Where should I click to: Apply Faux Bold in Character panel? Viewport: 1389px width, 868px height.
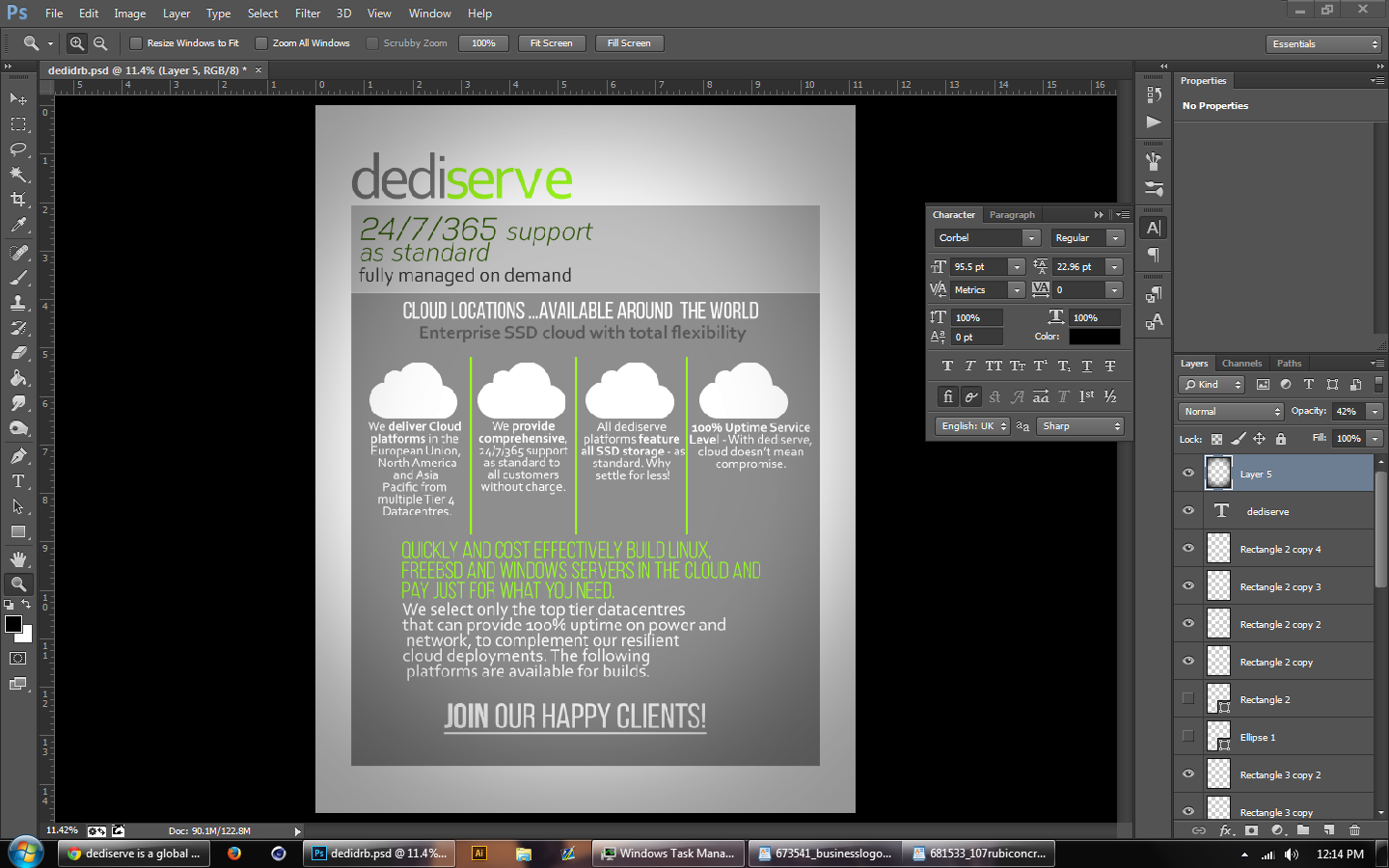click(x=947, y=366)
